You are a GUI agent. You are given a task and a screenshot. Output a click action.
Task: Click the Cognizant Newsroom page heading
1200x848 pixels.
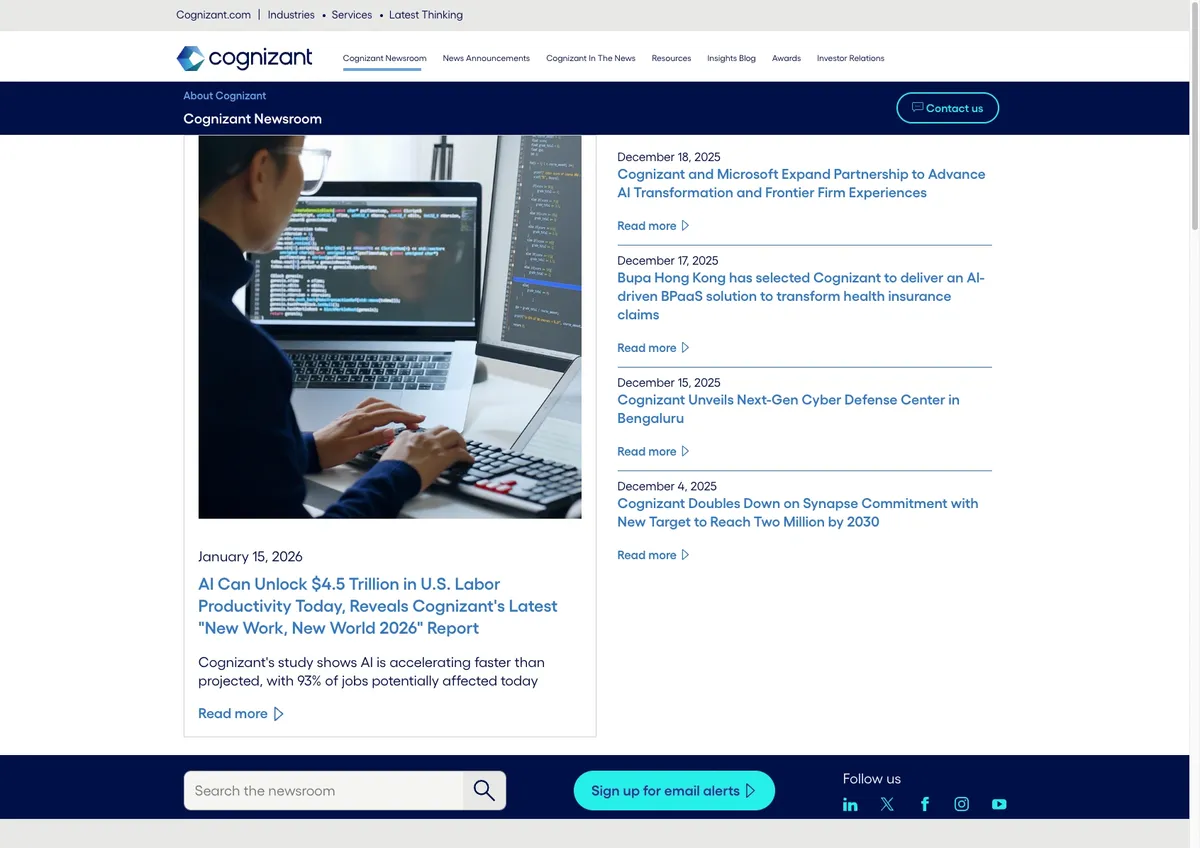(252, 119)
